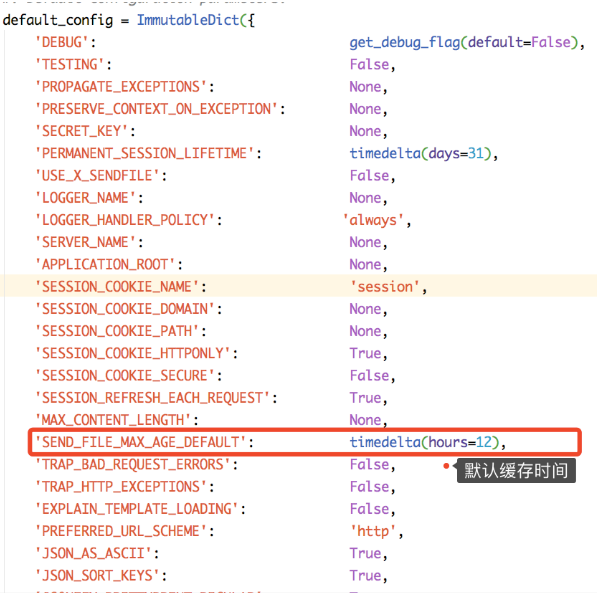Click the 'JSON_AS_ASCII' key
Screen dimensions: 597x593
tap(93, 553)
